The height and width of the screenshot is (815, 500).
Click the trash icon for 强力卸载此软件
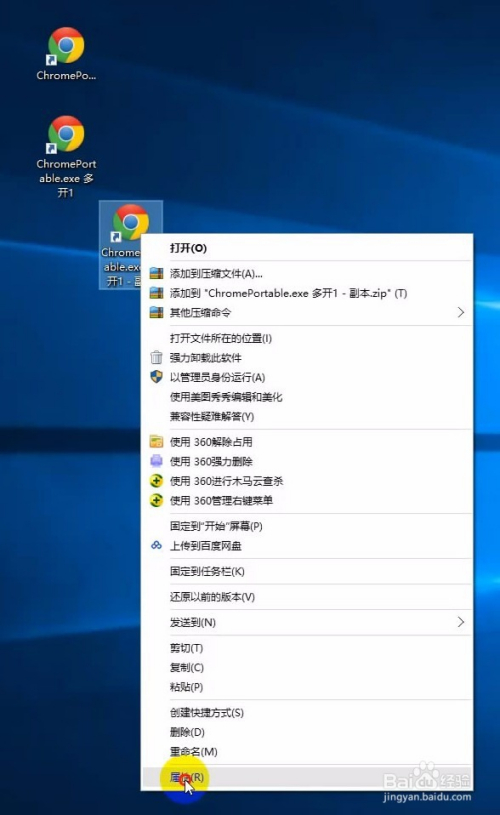click(156, 358)
